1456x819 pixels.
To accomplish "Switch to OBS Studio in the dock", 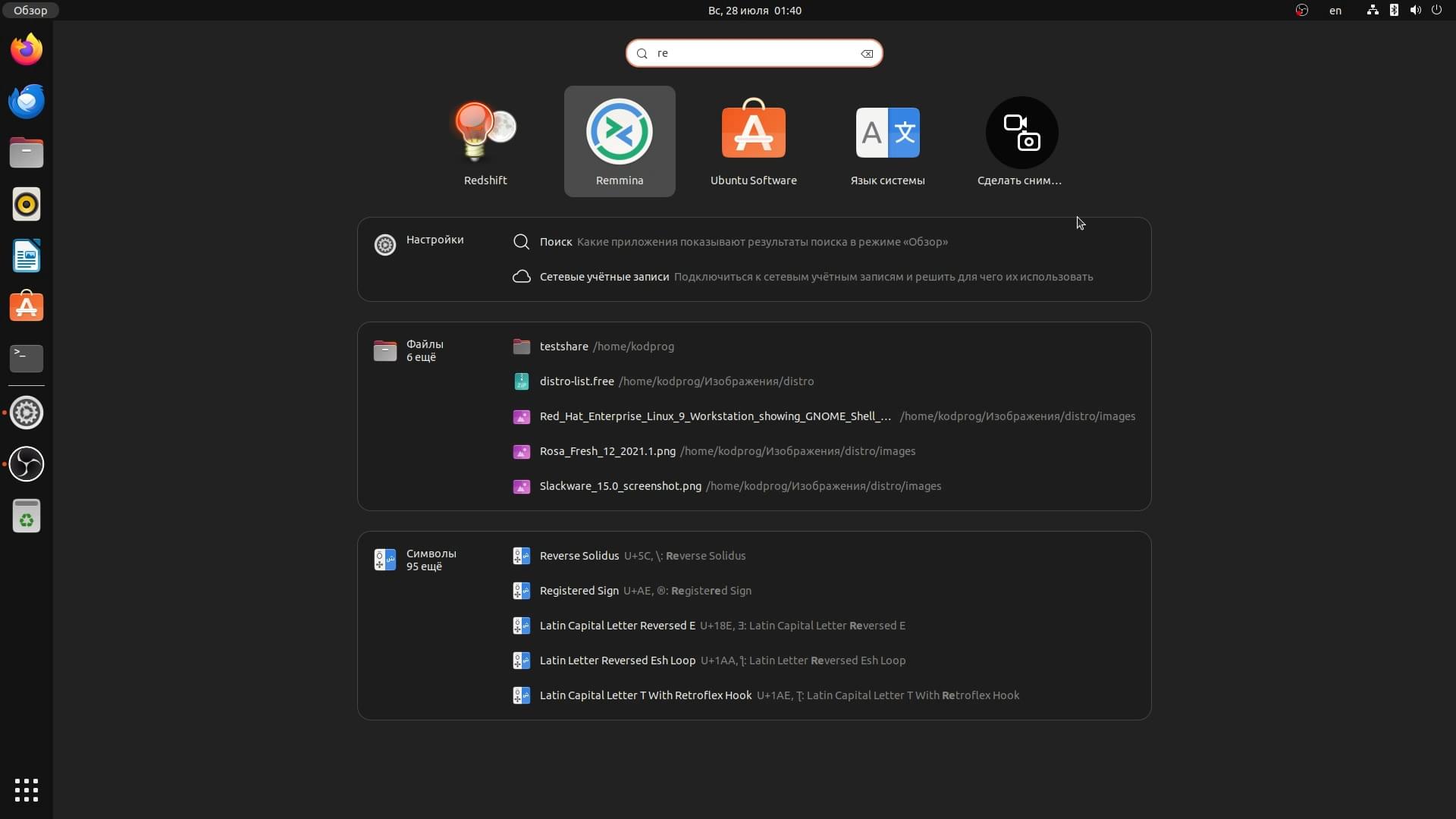I will pyautogui.click(x=27, y=464).
